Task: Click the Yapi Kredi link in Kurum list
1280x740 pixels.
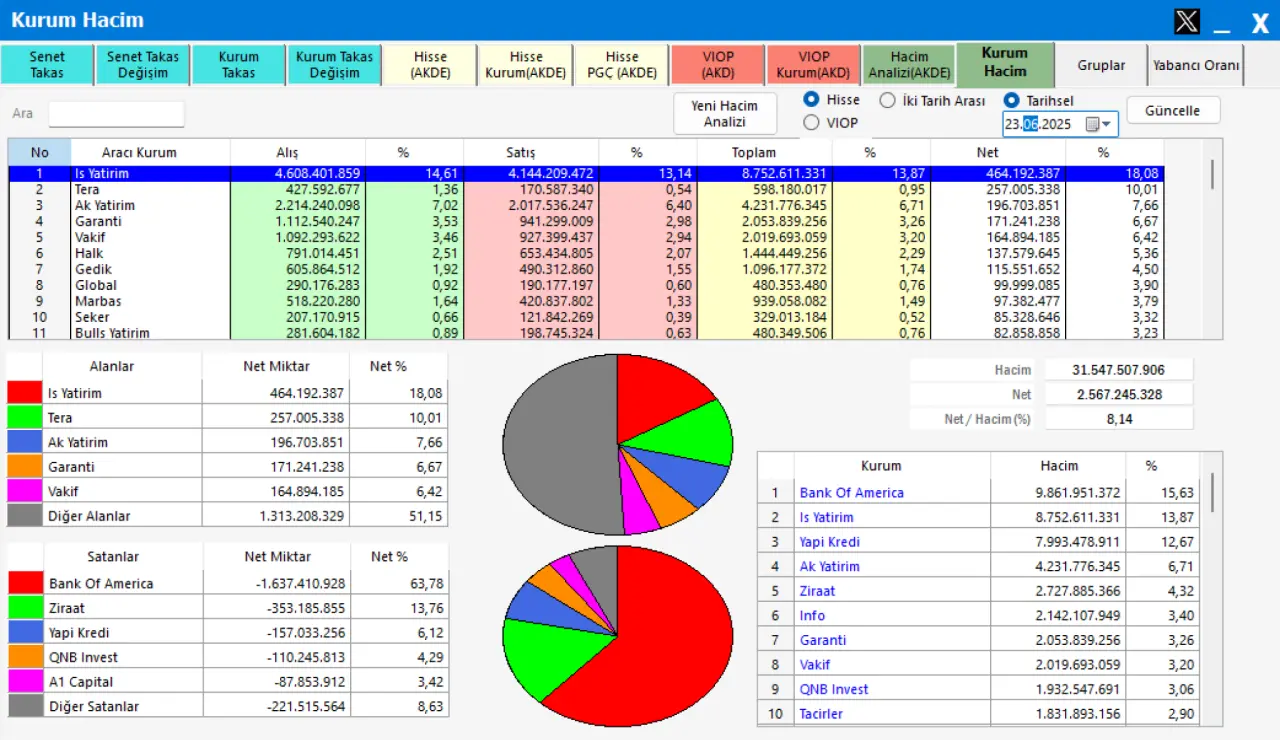Action: tap(829, 541)
